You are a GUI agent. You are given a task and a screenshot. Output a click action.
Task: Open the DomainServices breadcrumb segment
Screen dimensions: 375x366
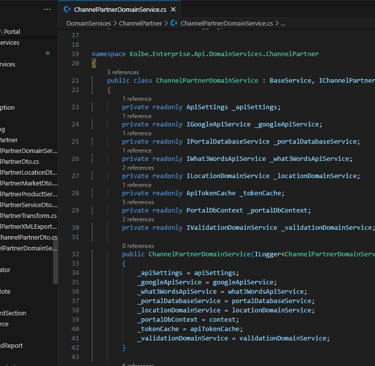[x=88, y=24]
